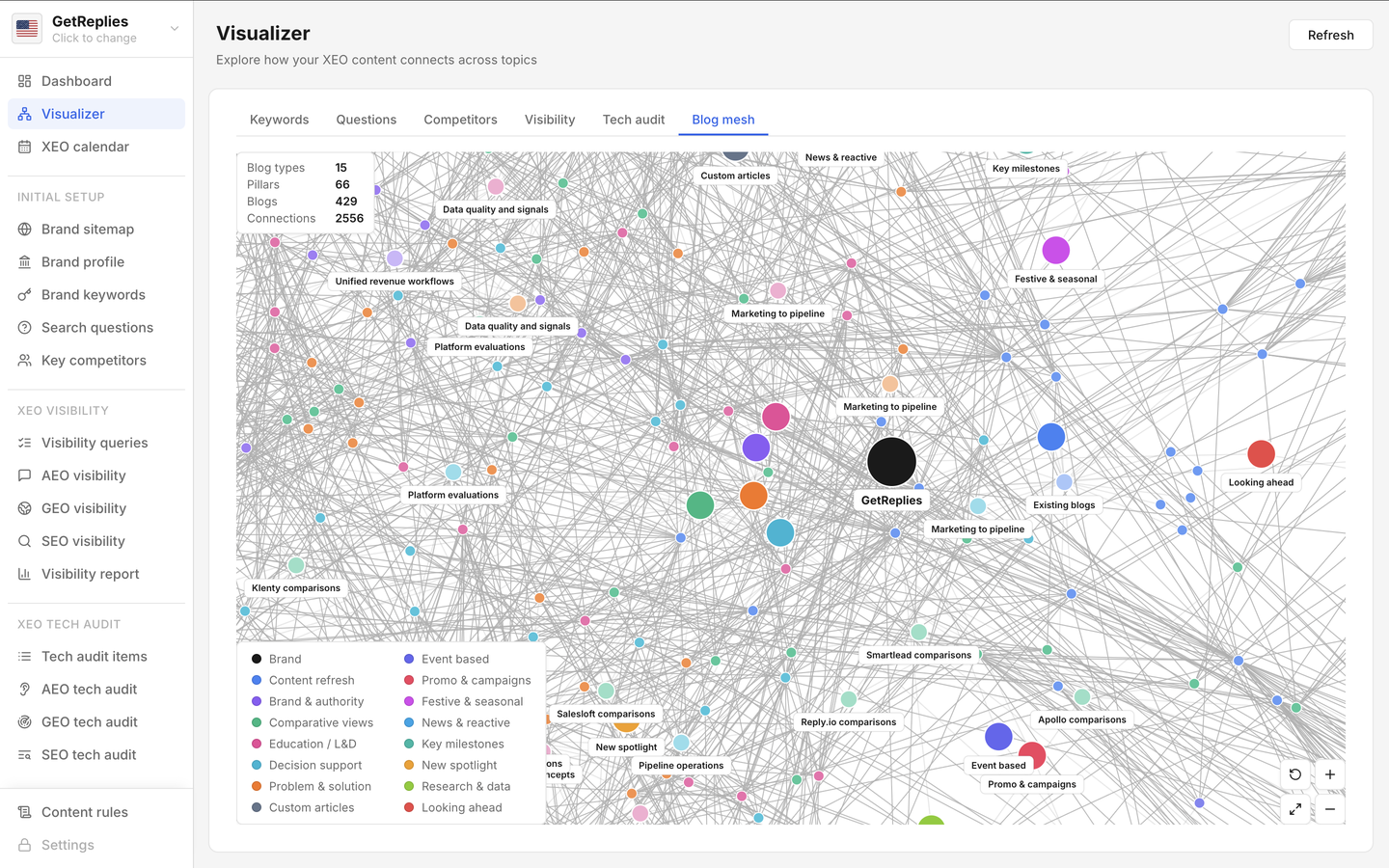
Task: Click the Decision support legend entry
Action: [307, 765]
